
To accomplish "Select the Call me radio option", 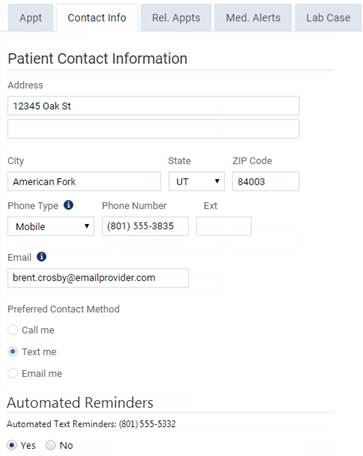I will click(x=13, y=330).
